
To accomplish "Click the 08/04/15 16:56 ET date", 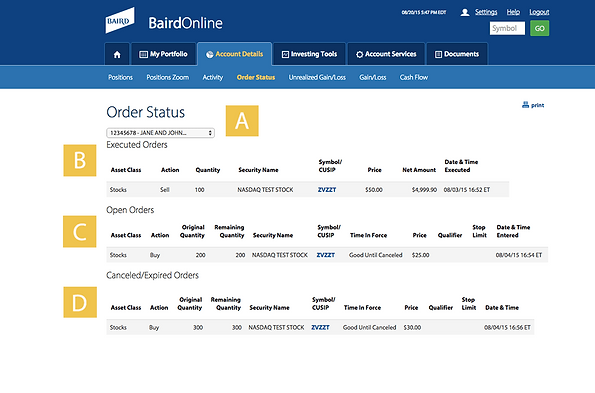I will [x=507, y=327].
